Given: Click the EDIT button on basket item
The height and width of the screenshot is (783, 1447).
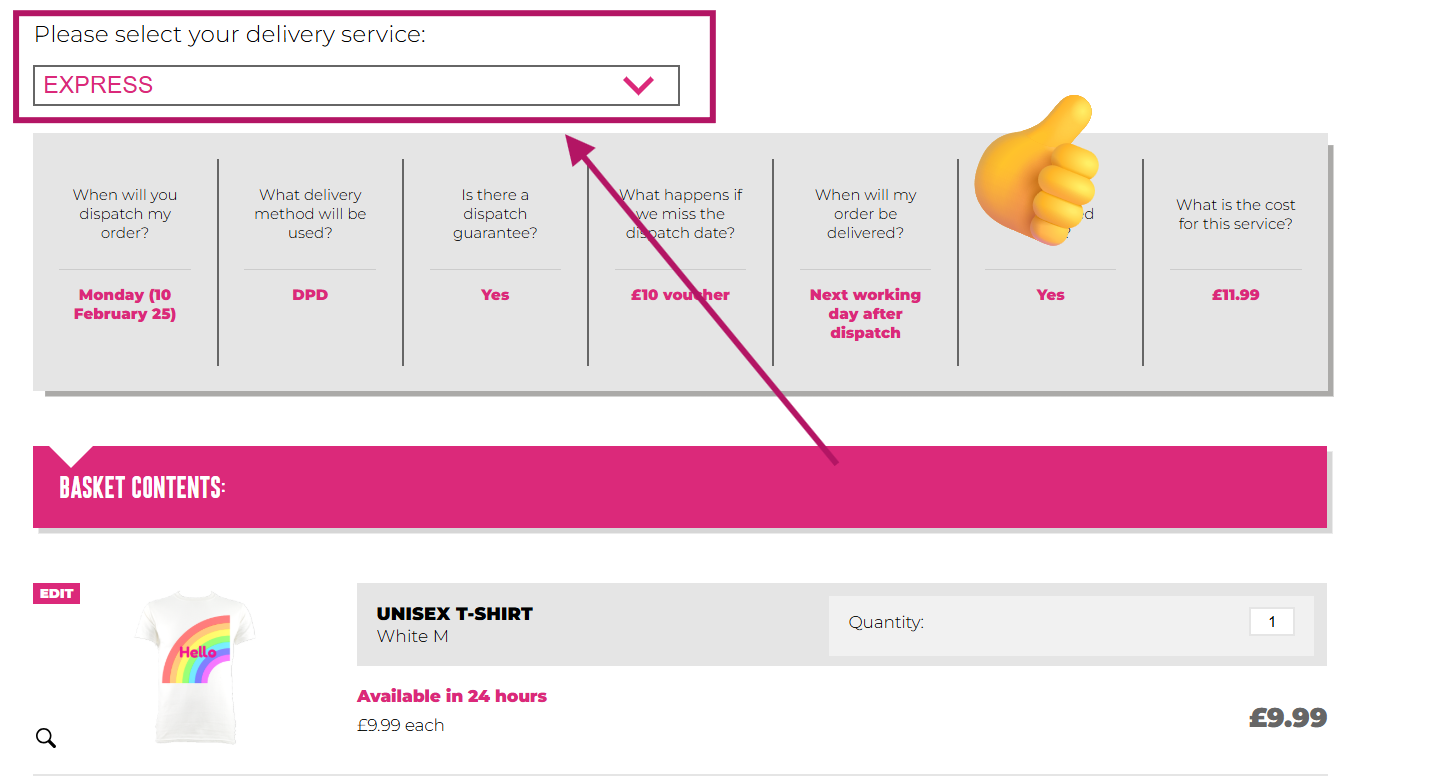Looking at the screenshot, I should pyautogui.click(x=56, y=593).
